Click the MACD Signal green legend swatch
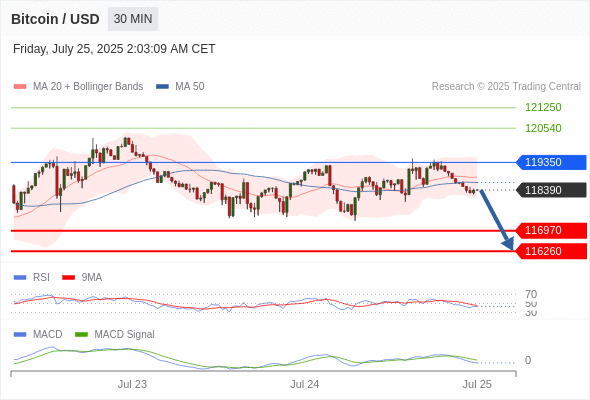 click(81, 335)
